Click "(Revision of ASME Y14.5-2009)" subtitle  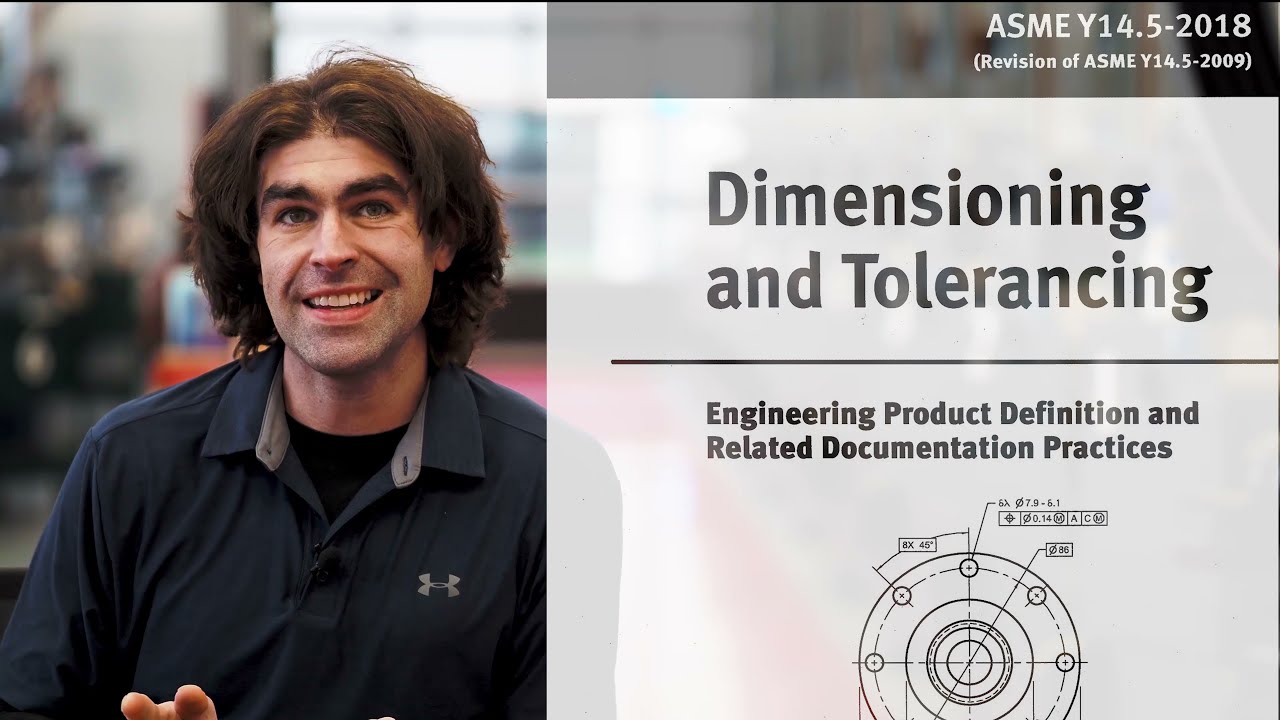pyautogui.click(x=1112, y=61)
